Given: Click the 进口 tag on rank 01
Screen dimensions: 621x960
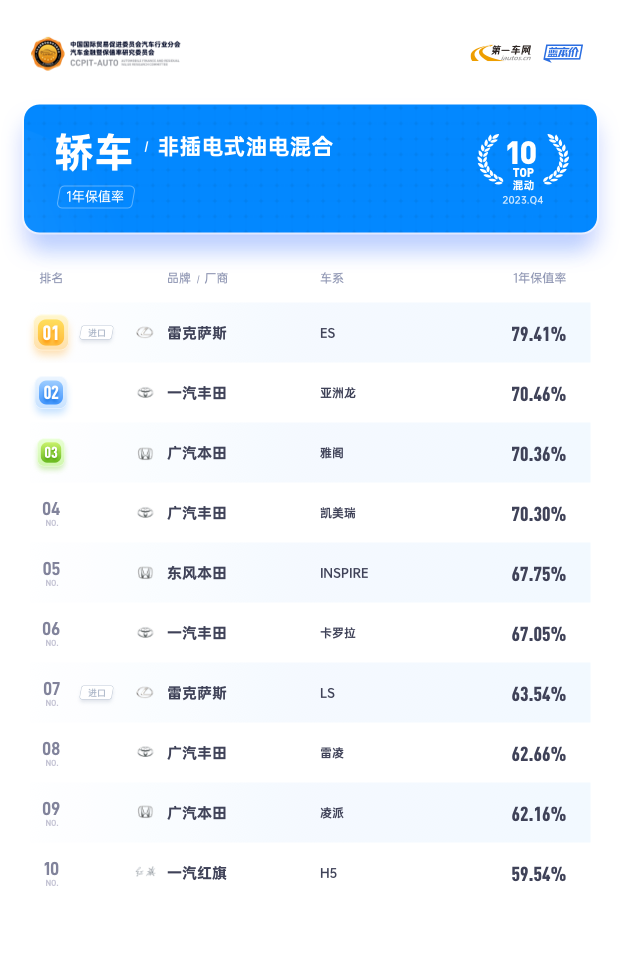Looking at the screenshot, I should 97,333.
